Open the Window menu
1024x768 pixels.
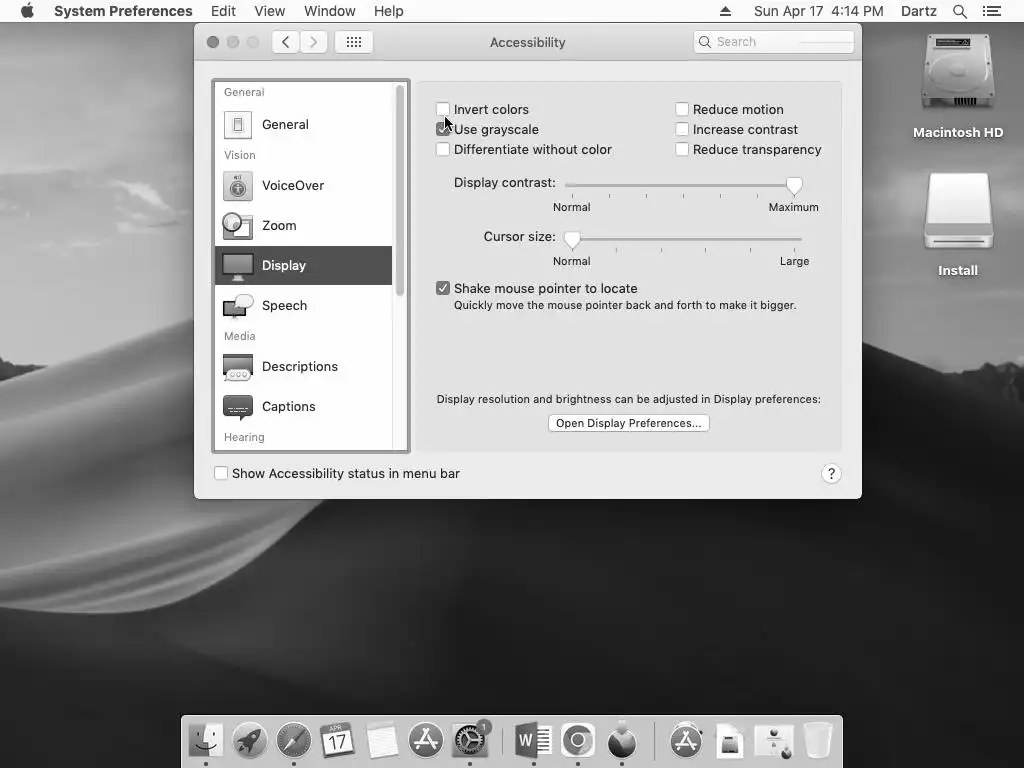pos(329,11)
